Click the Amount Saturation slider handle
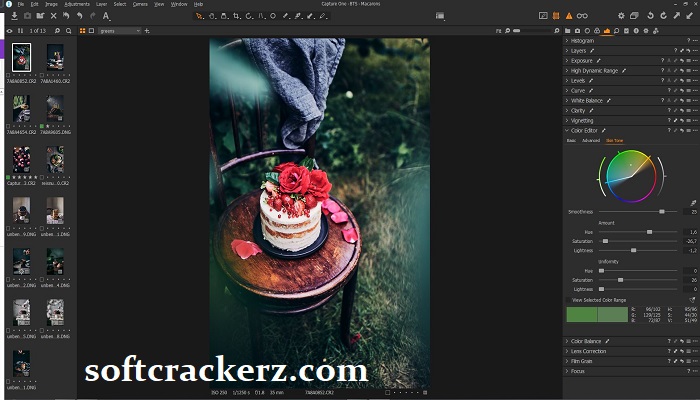 tap(605, 241)
